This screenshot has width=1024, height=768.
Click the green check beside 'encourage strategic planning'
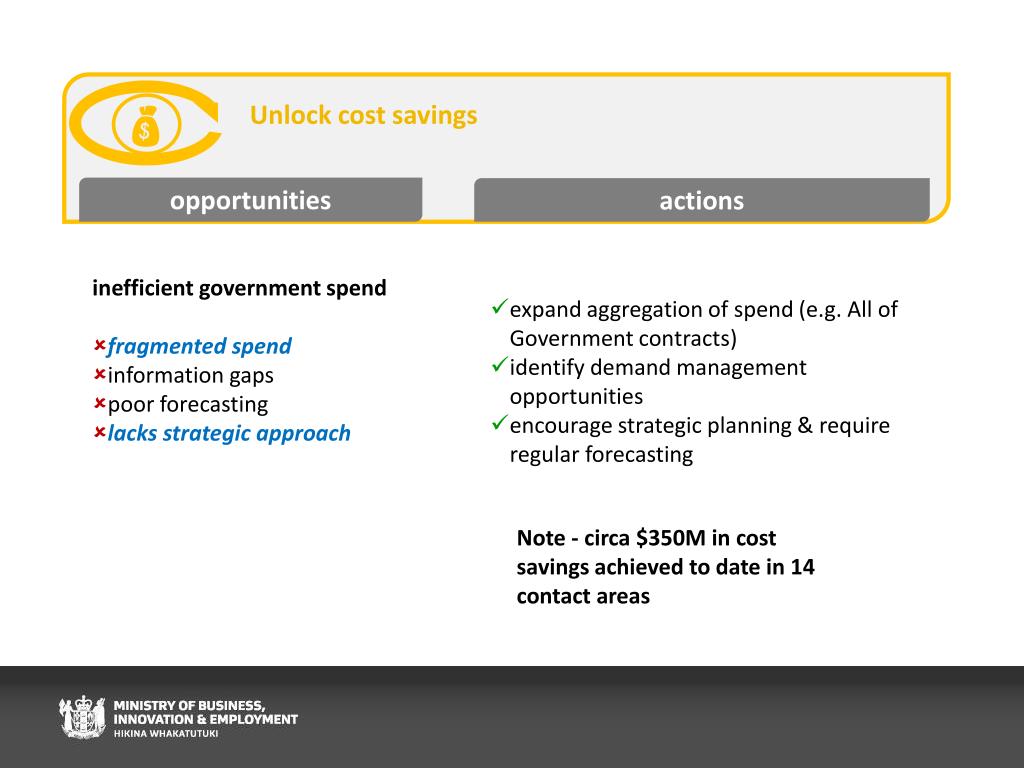pyautogui.click(x=500, y=422)
